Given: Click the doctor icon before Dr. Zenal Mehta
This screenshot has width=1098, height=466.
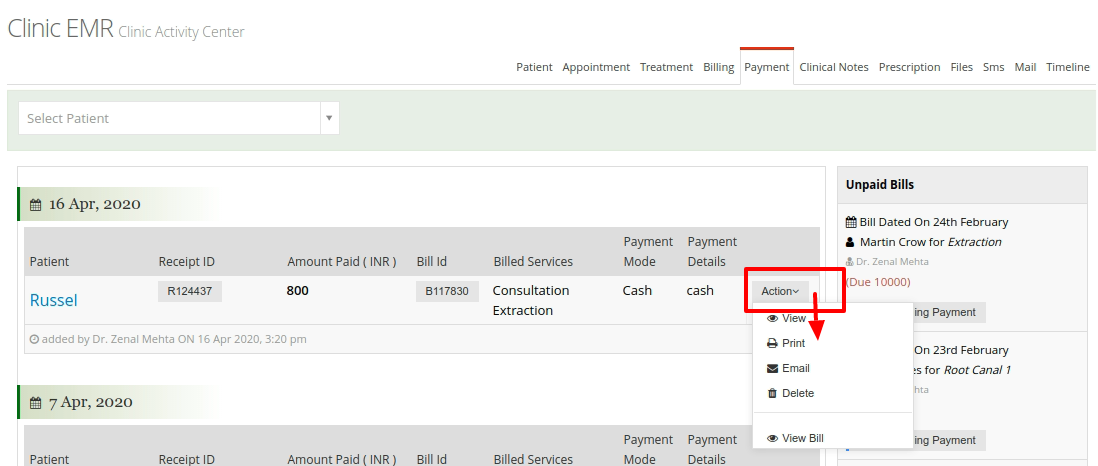Looking at the screenshot, I should click(x=850, y=261).
